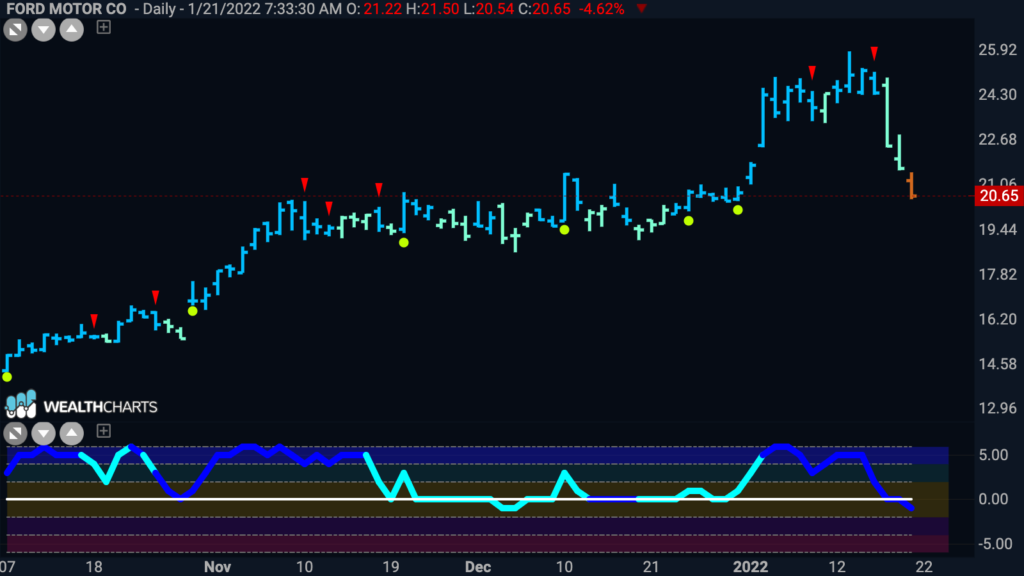
Task: Click the 25.92 price axis label
Action: click(x=998, y=50)
